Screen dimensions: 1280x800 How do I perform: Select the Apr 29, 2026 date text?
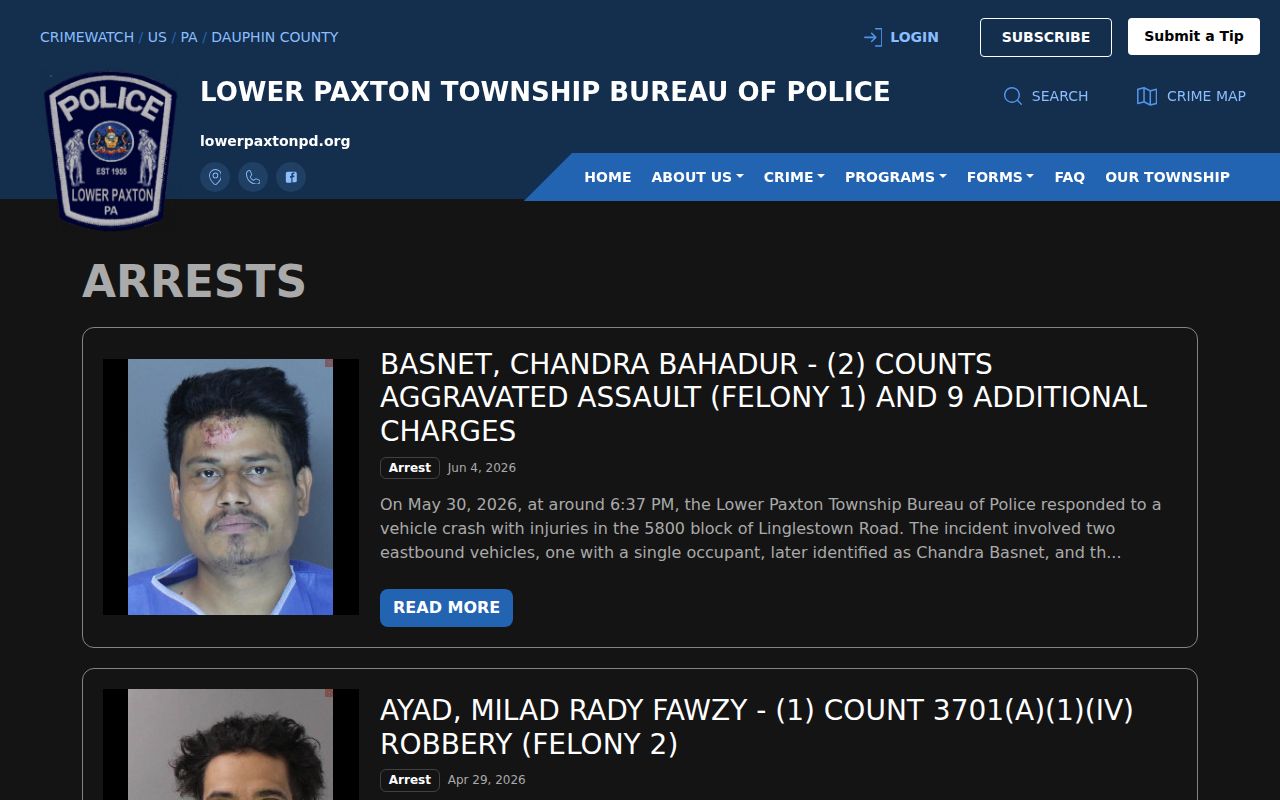click(486, 780)
